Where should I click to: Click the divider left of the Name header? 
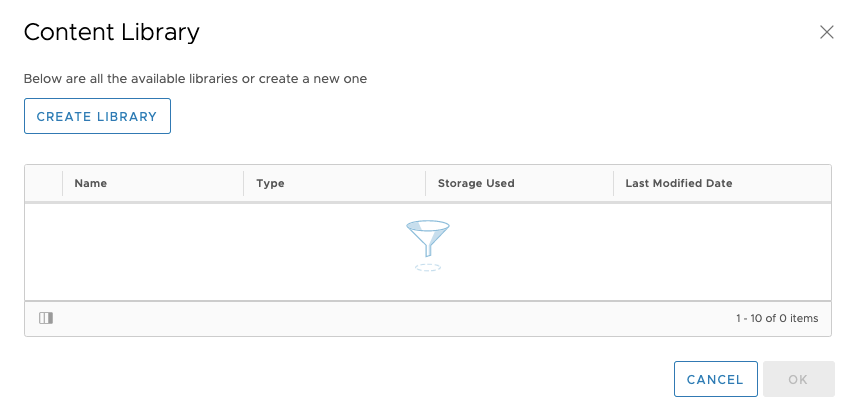pyautogui.click(x=63, y=184)
